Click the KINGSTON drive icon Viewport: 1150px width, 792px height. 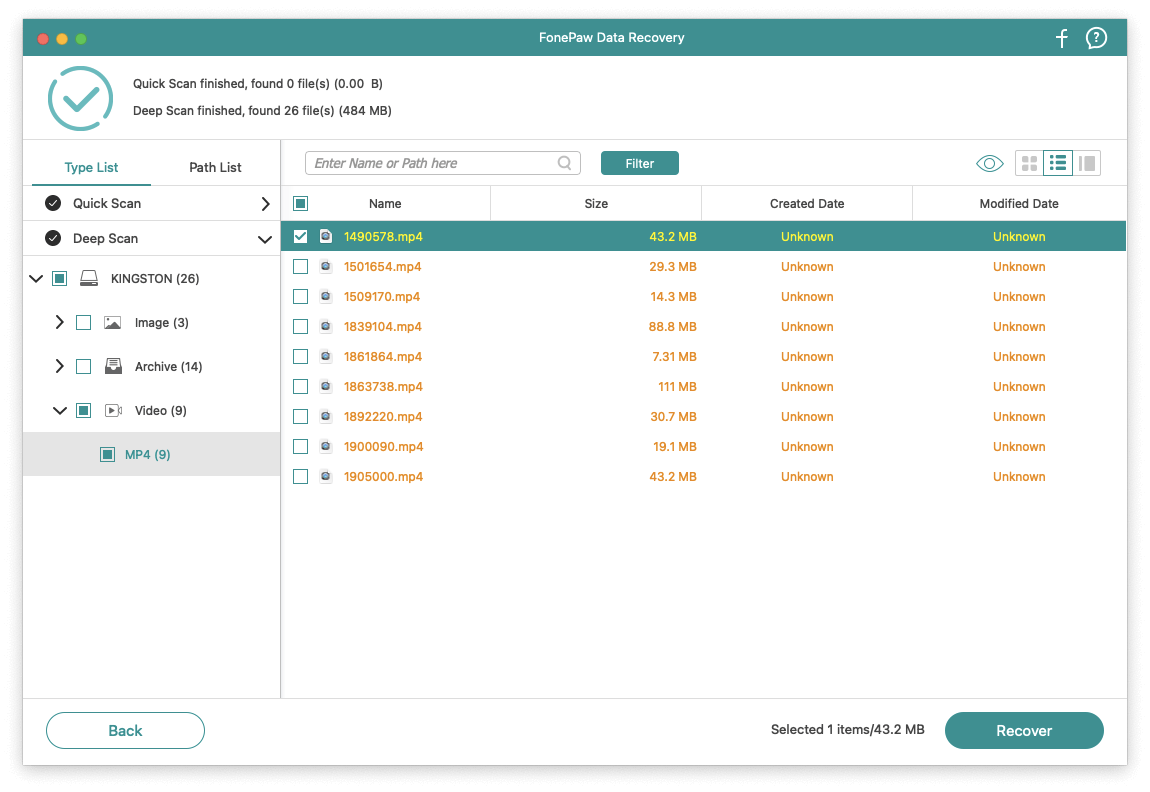point(89,278)
